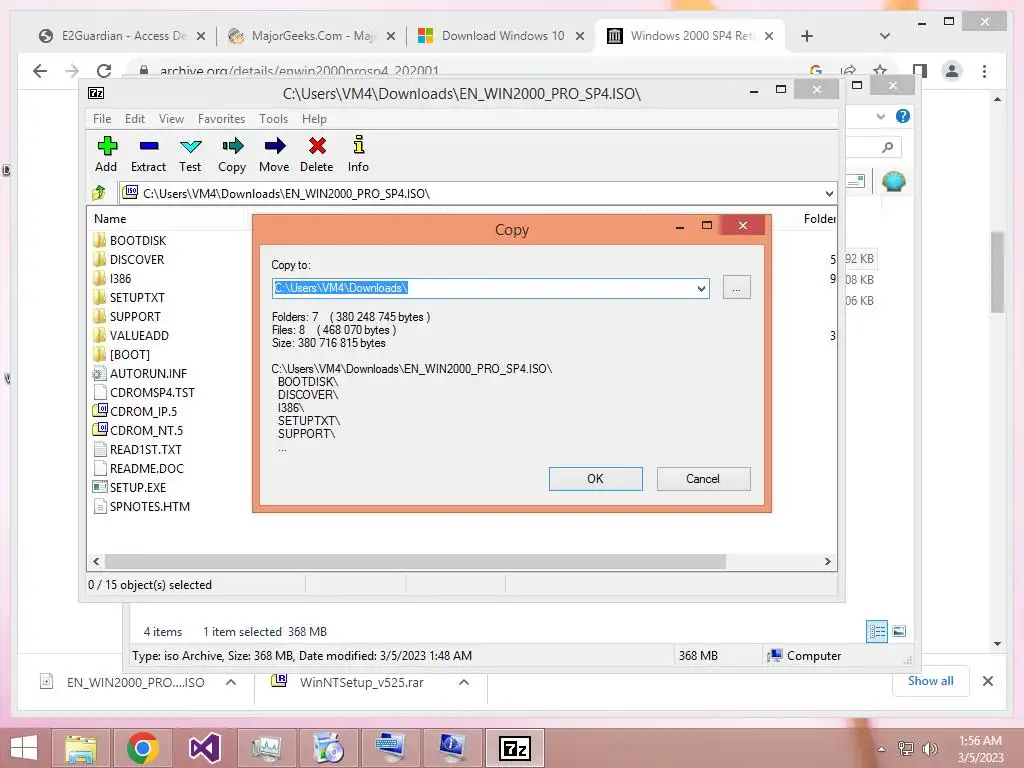
Task: Open the Explorer help question mark icon
Action: click(903, 116)
